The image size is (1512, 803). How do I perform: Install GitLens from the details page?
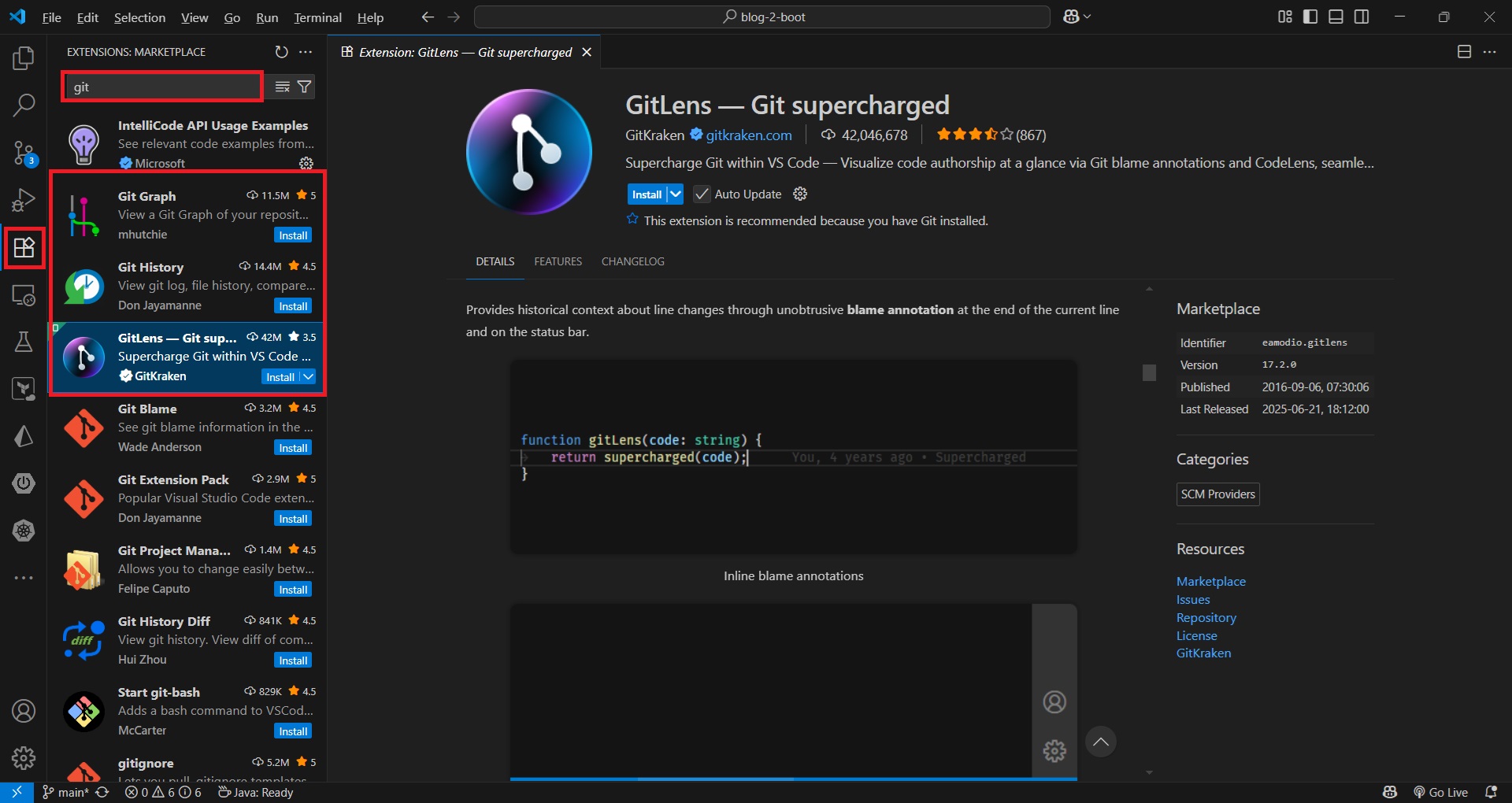(647, 194)
